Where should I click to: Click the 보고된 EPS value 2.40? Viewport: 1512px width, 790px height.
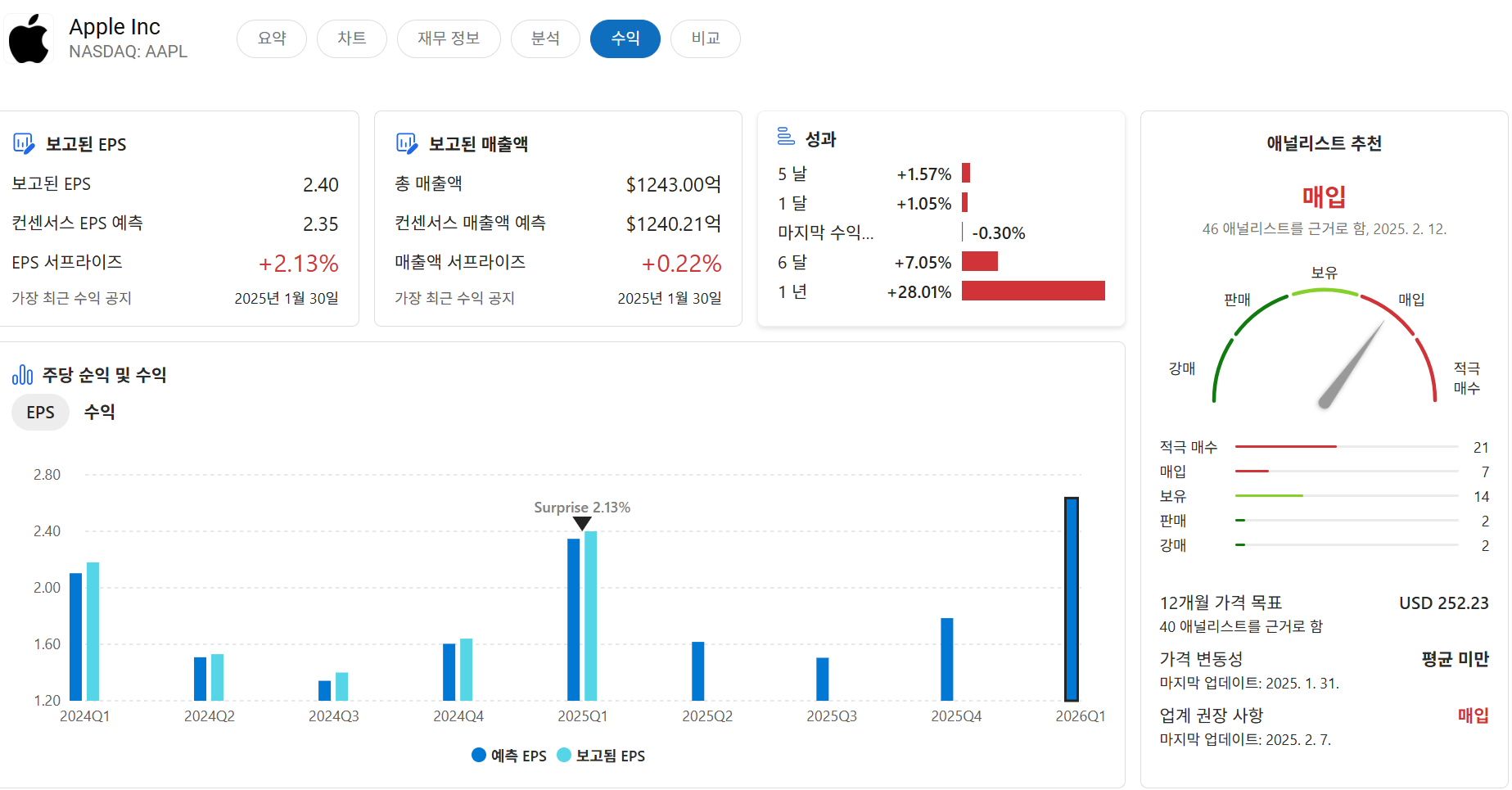coord(321,185)
